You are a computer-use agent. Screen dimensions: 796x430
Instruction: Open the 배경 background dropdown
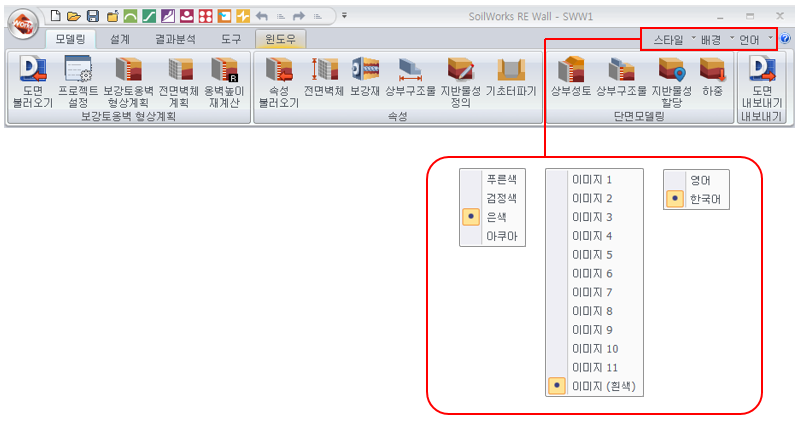711,39
